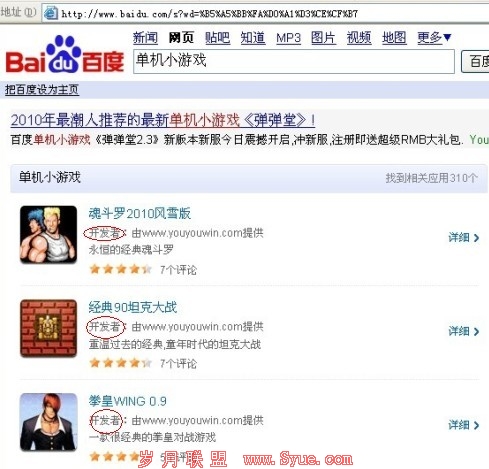Open the 魂斗罗2010风雪版 title link
This screenshot has height=469, width=489.
140,213
